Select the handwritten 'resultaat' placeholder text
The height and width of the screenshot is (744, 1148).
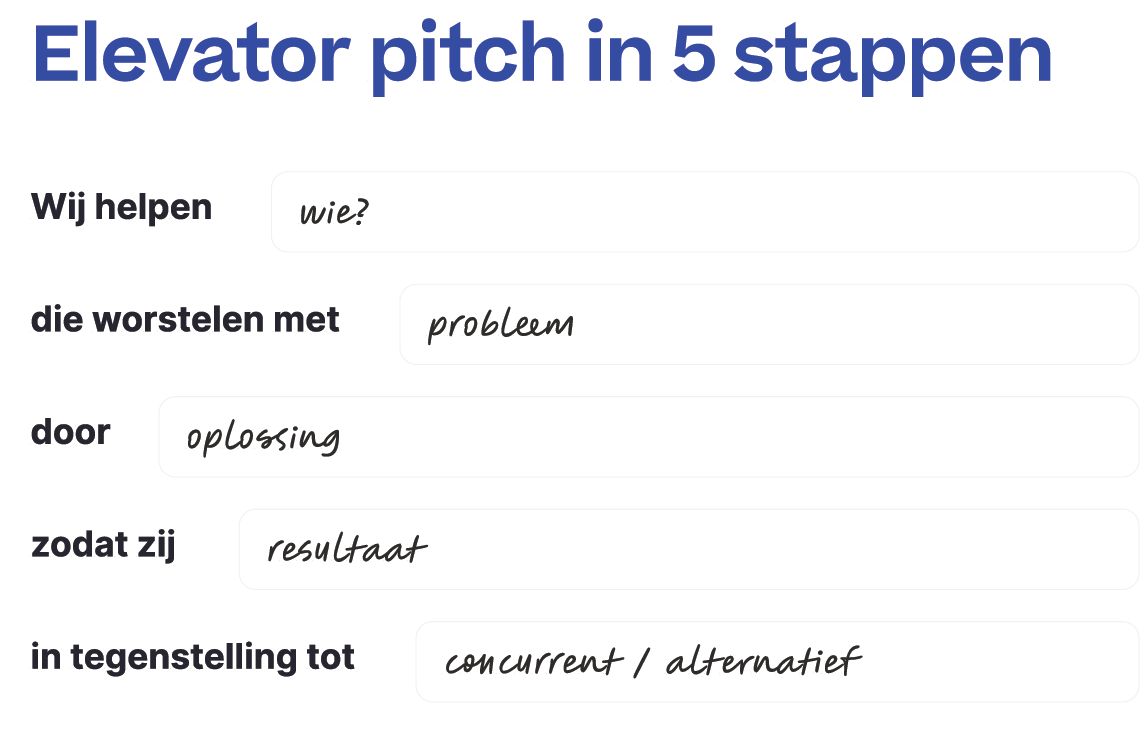(x=347, y=548)
